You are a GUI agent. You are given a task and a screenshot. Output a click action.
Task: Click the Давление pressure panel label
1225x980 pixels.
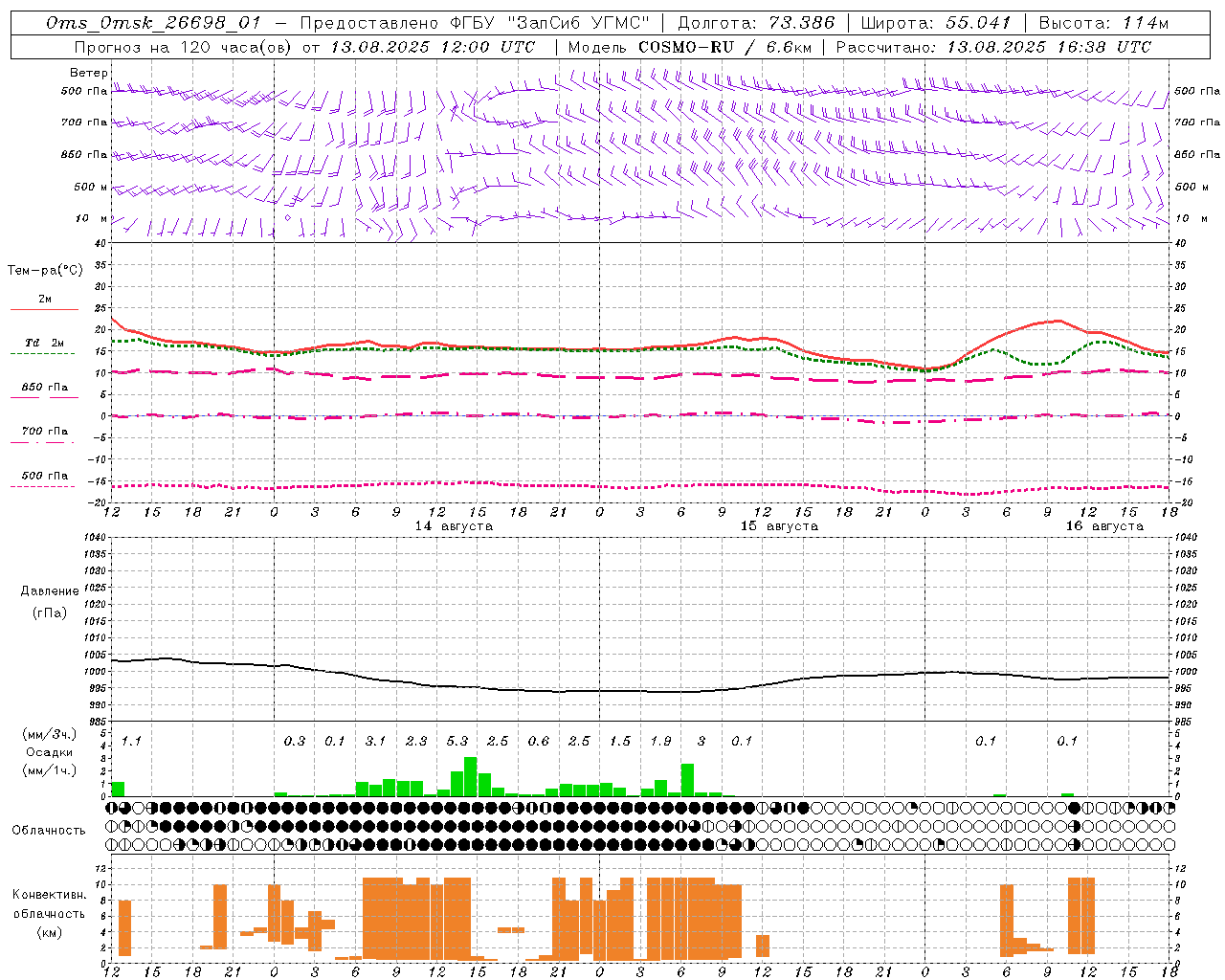(x=50, y=591)
